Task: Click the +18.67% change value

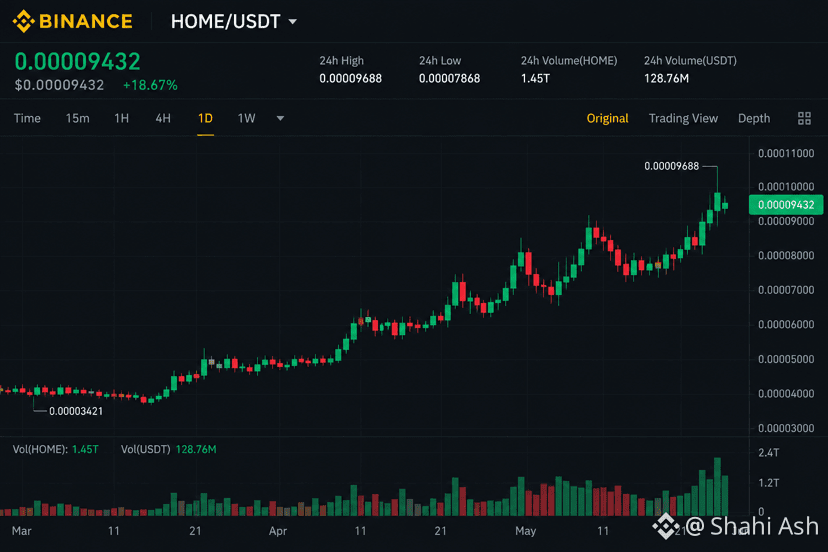Action: click(150, 85)
